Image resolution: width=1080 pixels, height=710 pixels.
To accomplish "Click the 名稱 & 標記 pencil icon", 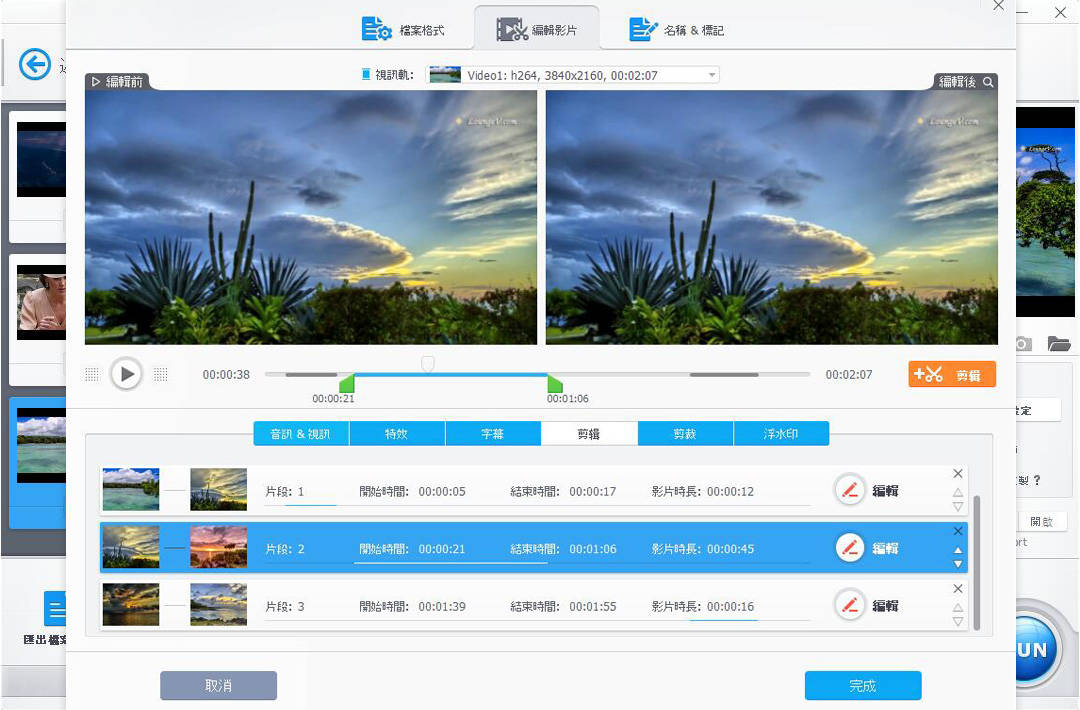I will 641,29.
